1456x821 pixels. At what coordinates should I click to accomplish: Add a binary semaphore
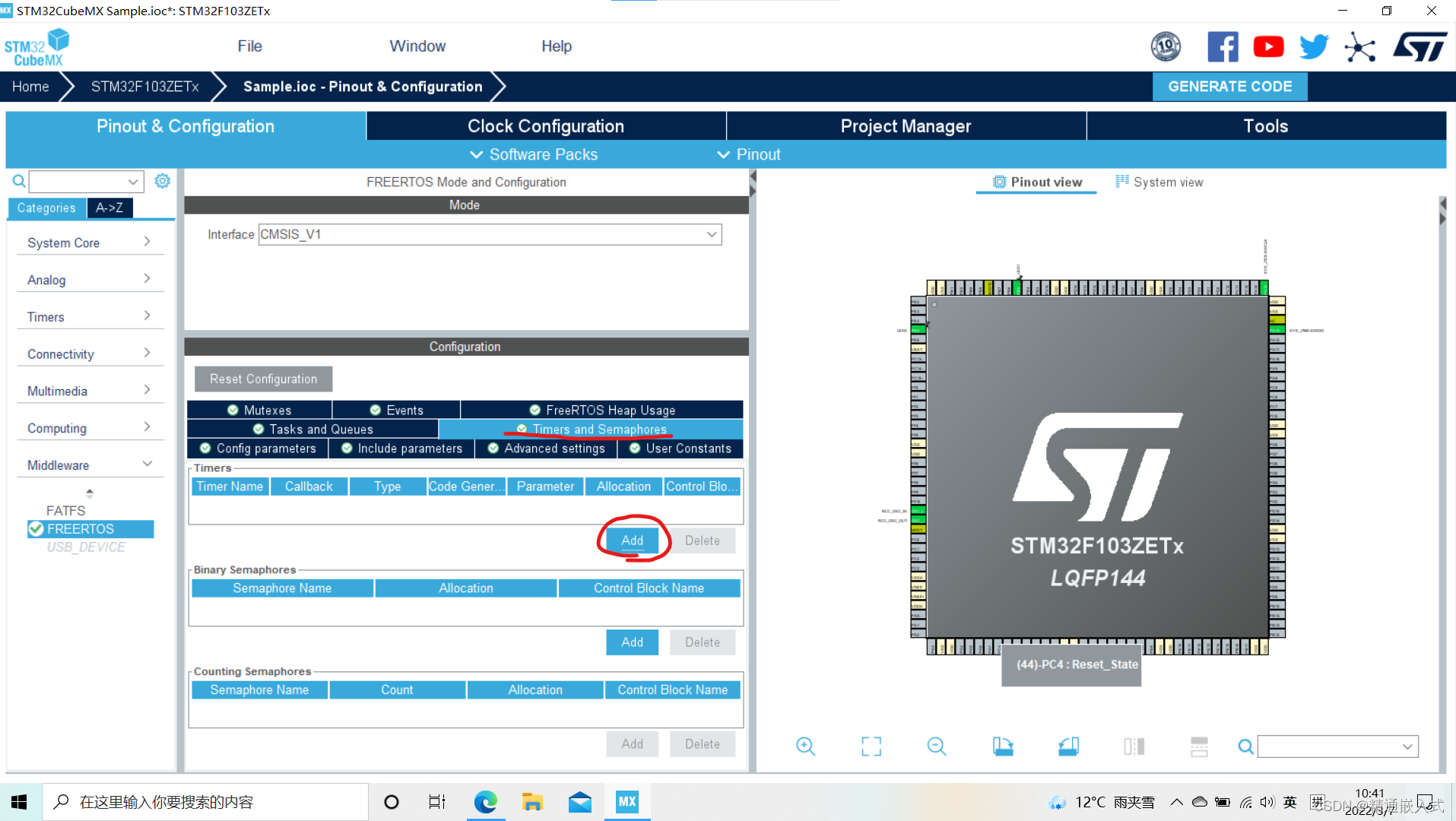point(632,642)
